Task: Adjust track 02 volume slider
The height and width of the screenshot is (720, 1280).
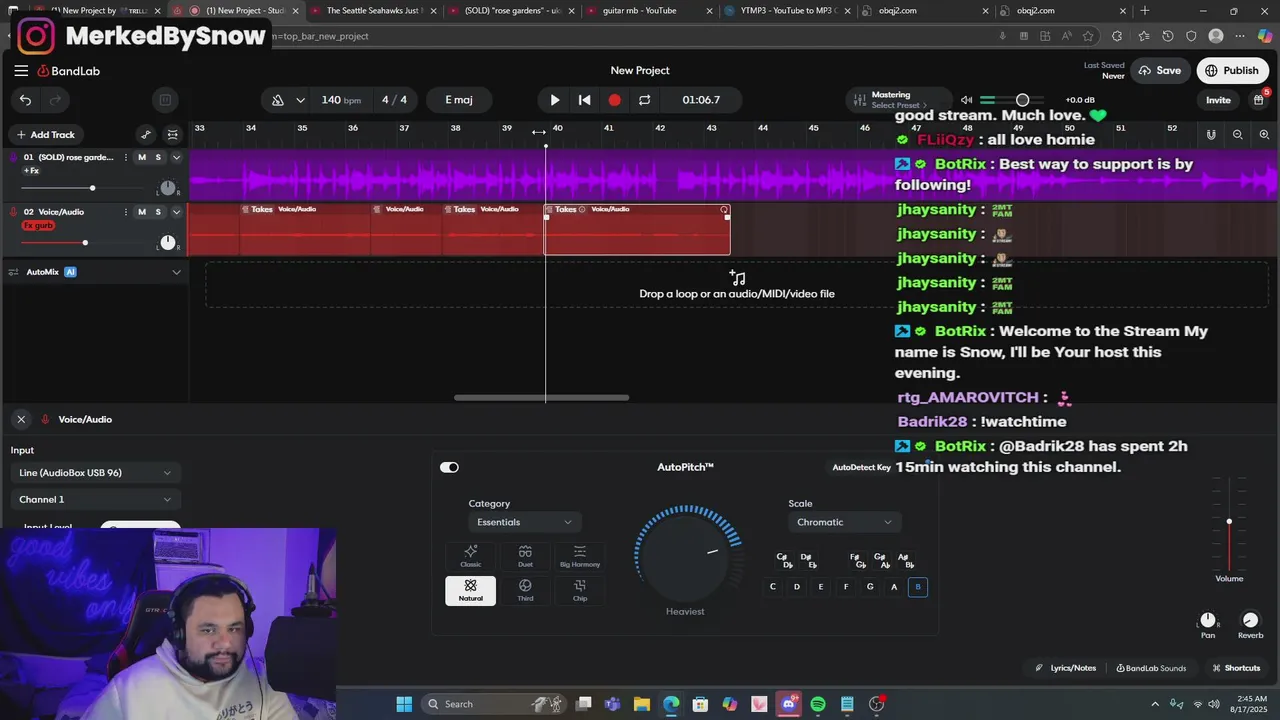Action: point(85,243)
